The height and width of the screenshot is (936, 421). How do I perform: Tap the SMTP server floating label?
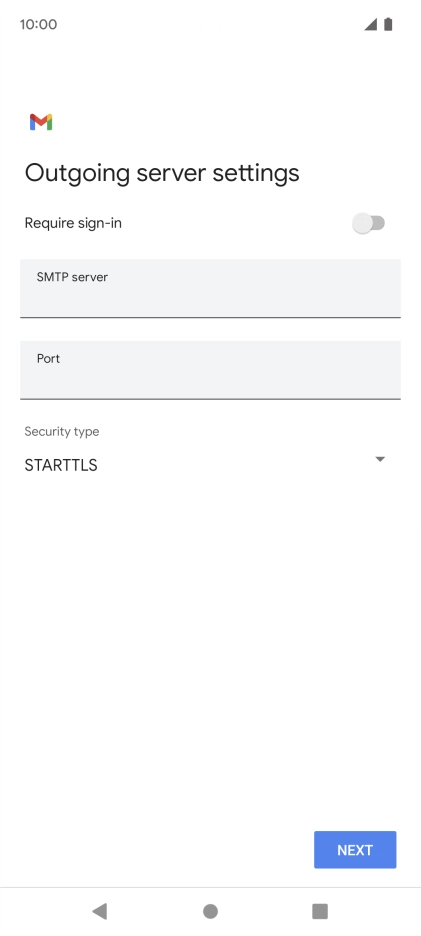coord(72,276)
